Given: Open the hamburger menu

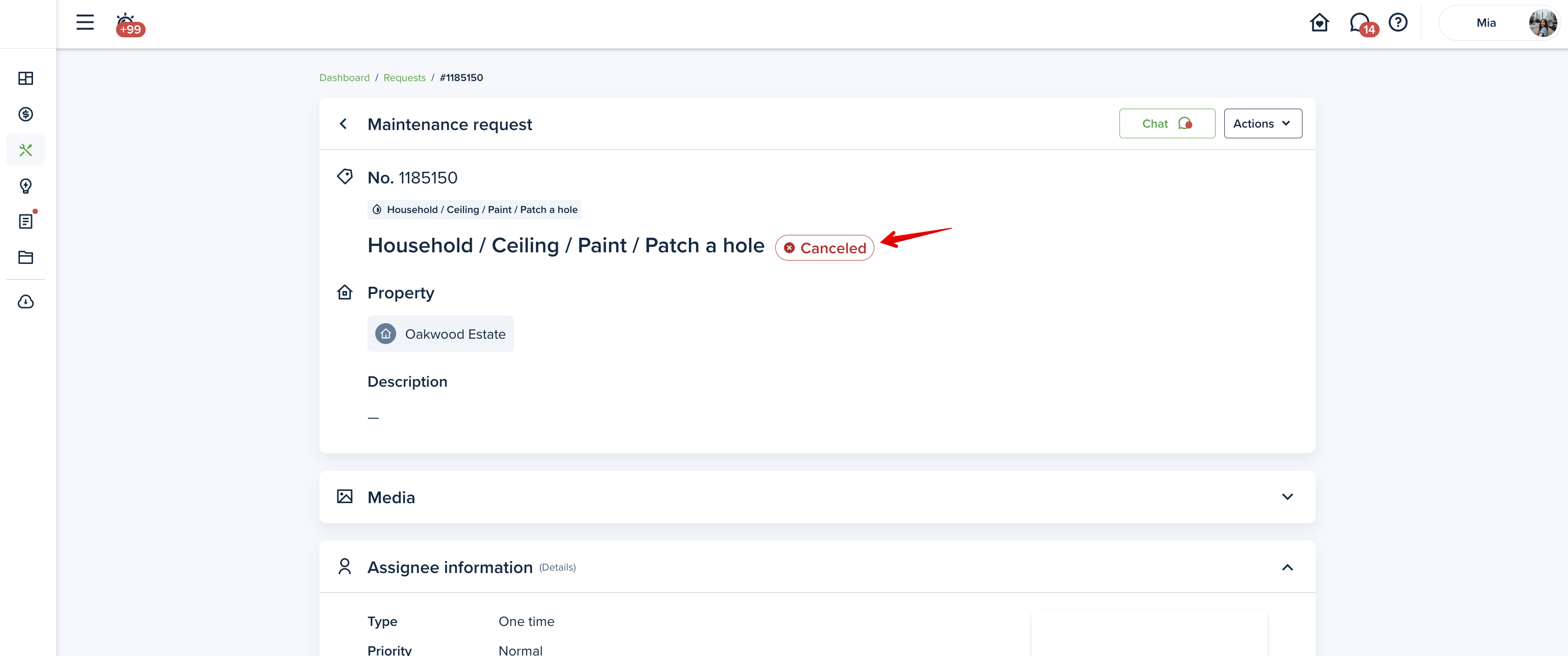Looking at the screenshot, I should [85, 22].
